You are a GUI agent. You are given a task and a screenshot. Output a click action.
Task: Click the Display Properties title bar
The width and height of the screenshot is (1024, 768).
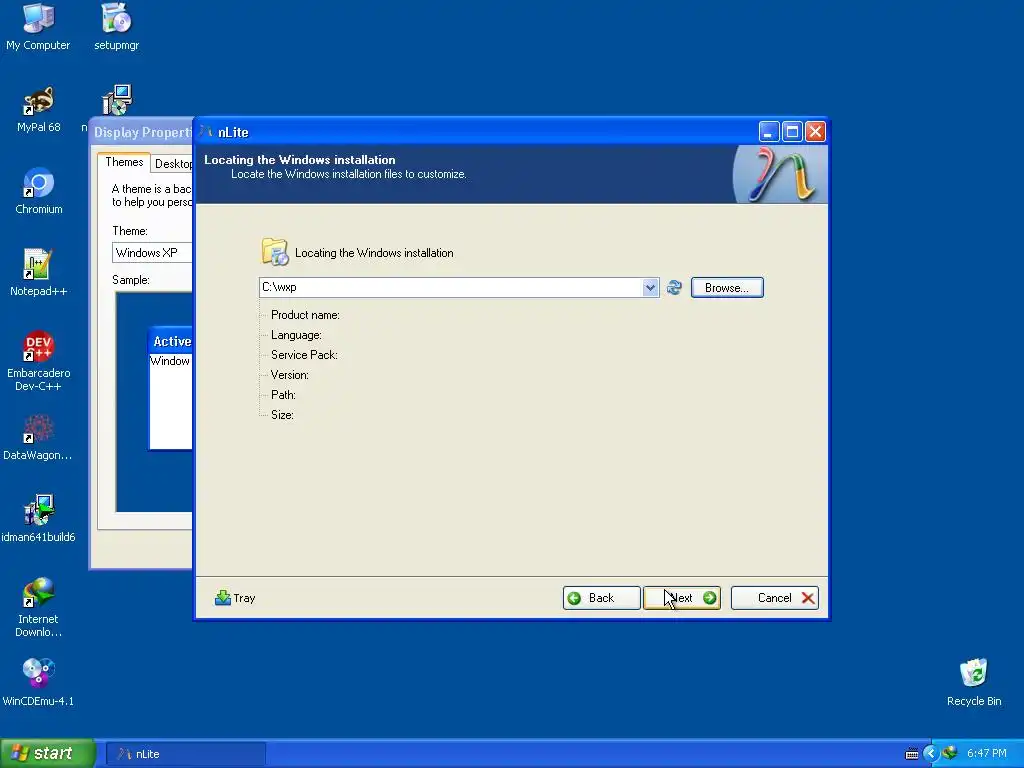[141, 132]
